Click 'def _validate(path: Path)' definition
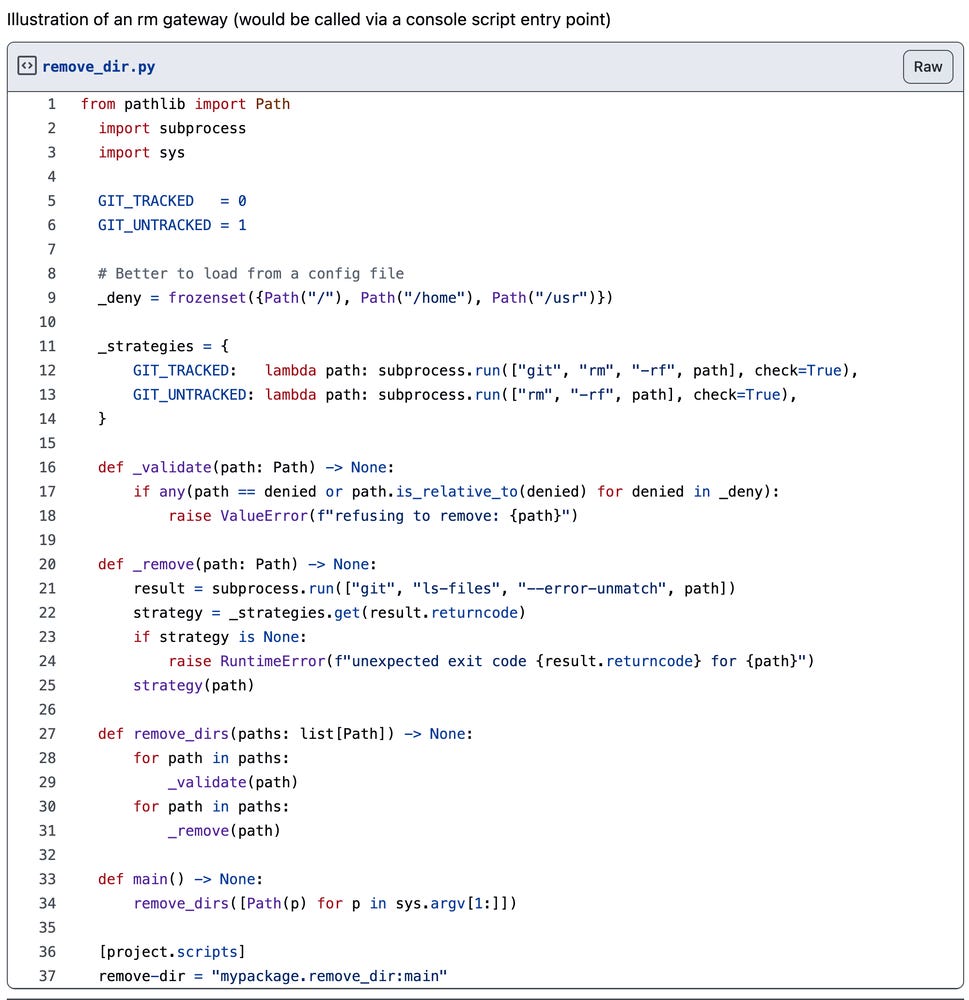This screenshot has width=969, height=1000. pyautogui.click(x=246, y=467)
